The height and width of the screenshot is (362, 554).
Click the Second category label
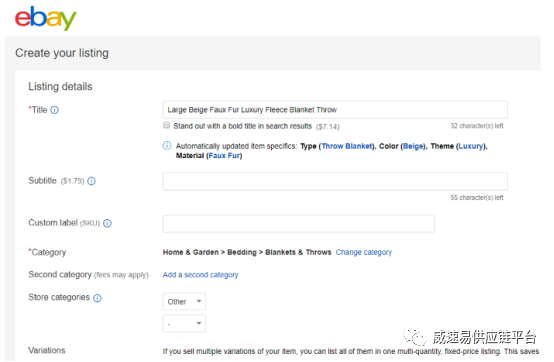[x=60, y=275]
